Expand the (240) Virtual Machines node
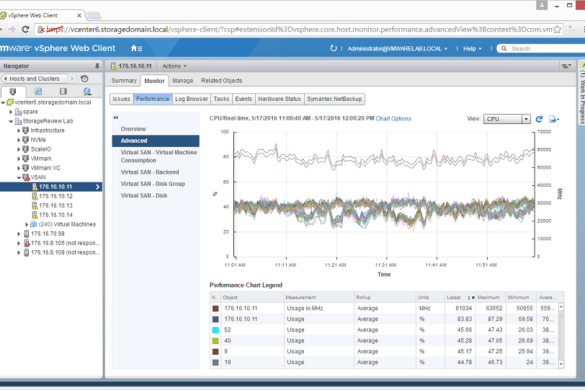The image size is (585, 390). tap(26, 224)
